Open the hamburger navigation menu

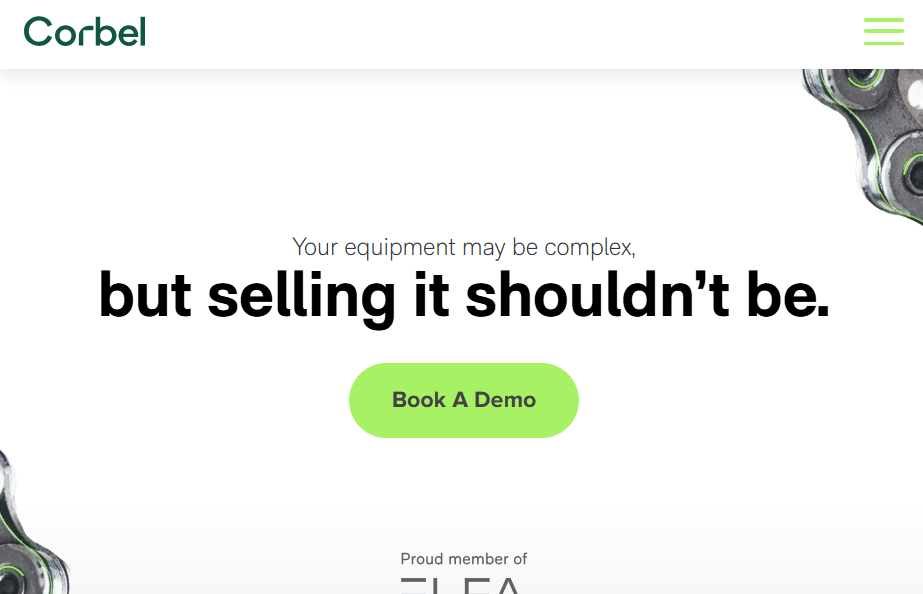[883, 31]
